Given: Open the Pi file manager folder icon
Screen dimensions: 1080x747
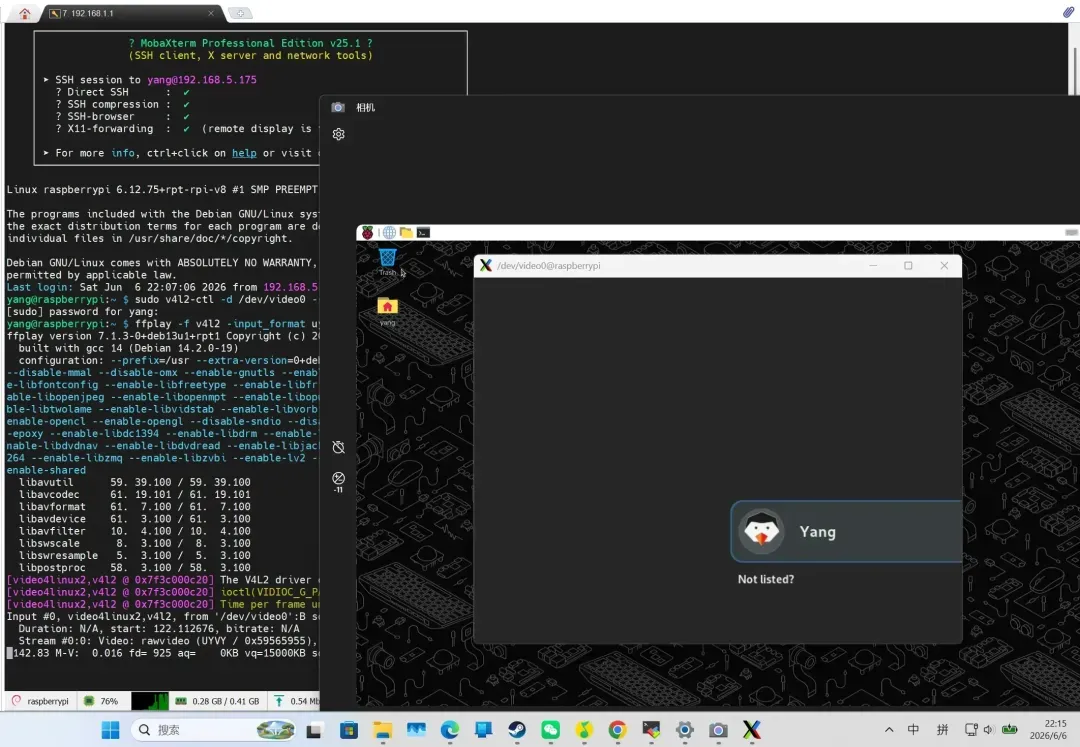Looking at the screenshot, I should click(406, 233).
